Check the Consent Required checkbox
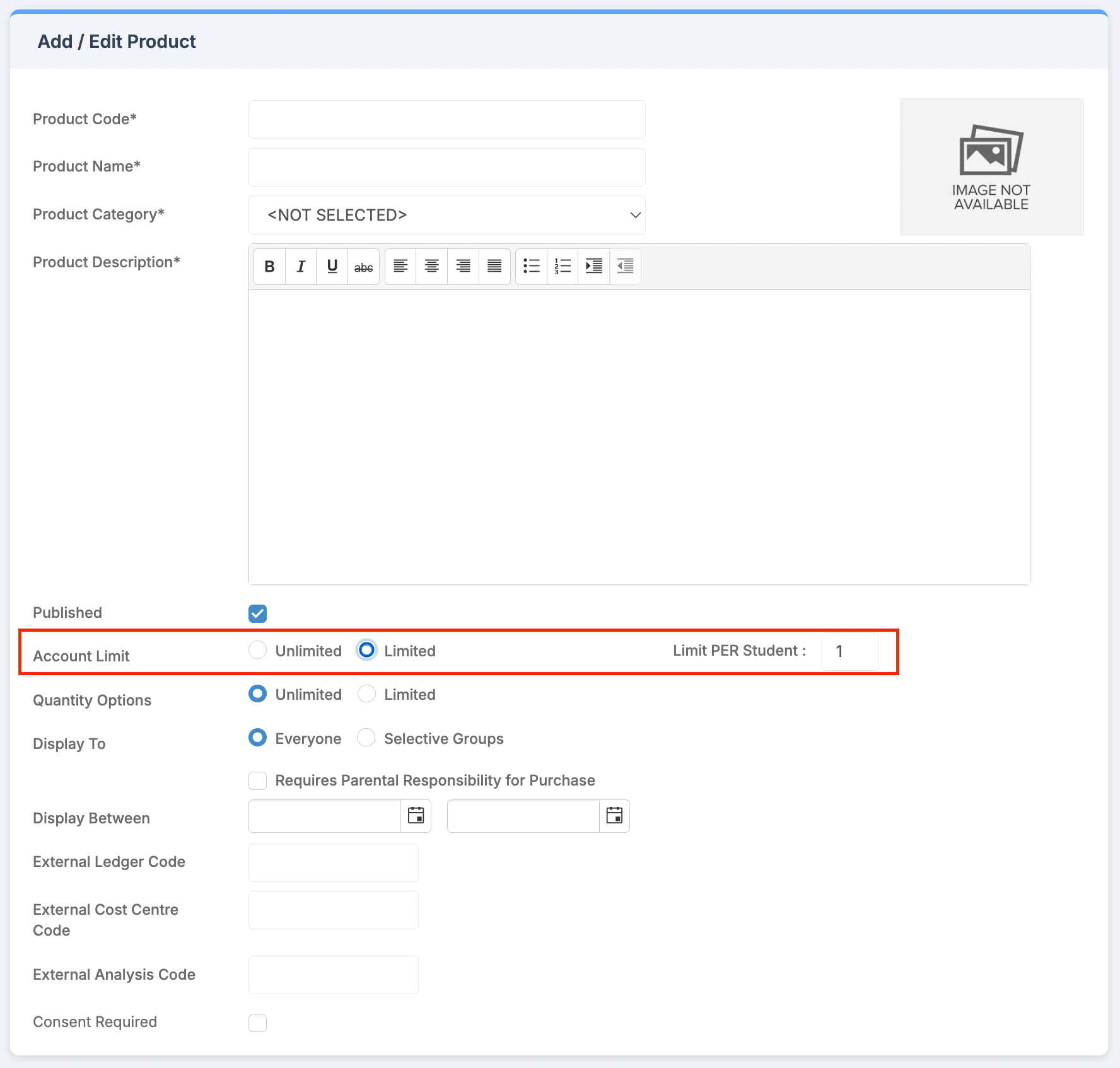This screenshot has width=1120, height=1068. click(257, 1023)
